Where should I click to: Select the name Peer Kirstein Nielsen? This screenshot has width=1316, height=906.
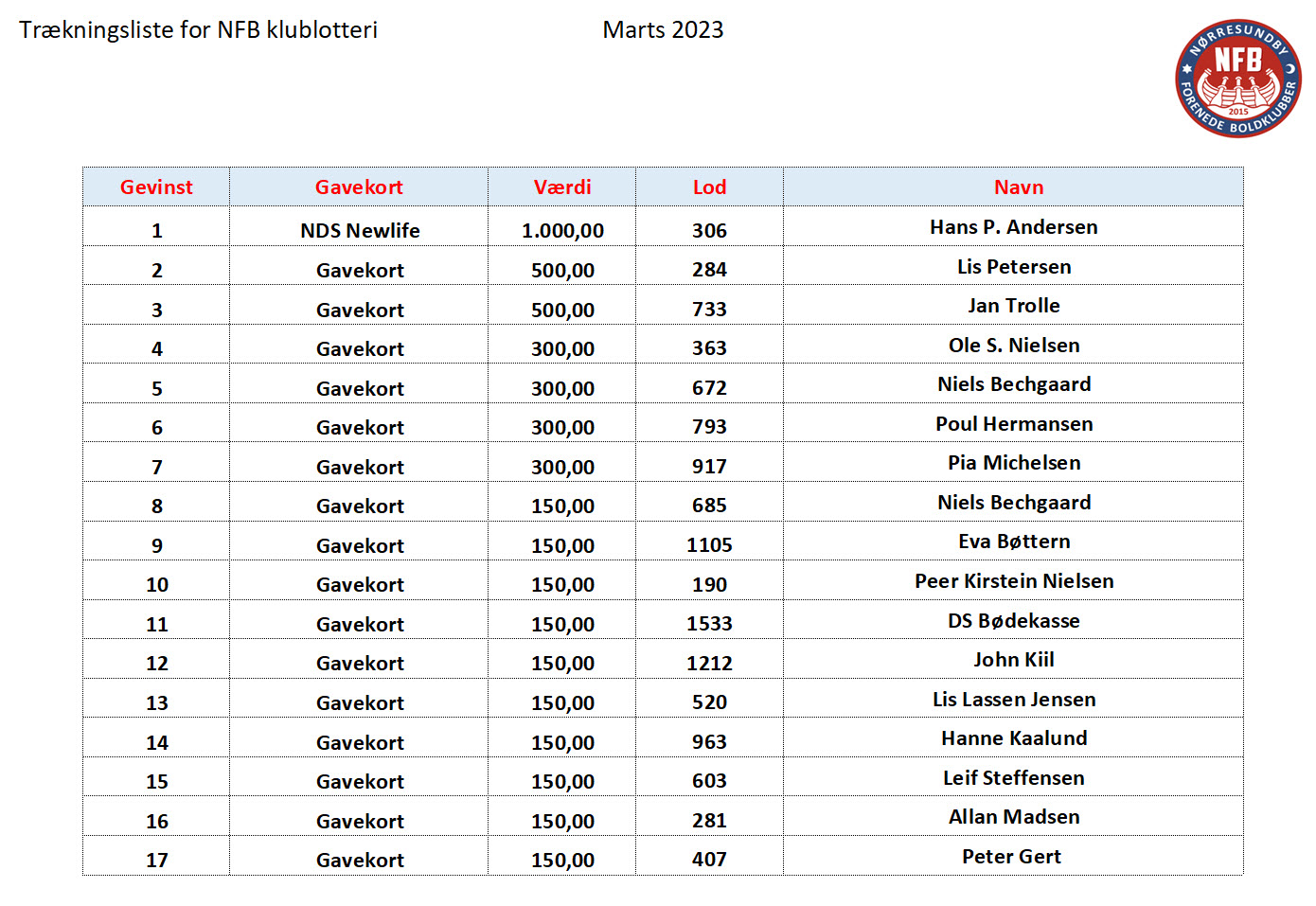pos(1014,581)
